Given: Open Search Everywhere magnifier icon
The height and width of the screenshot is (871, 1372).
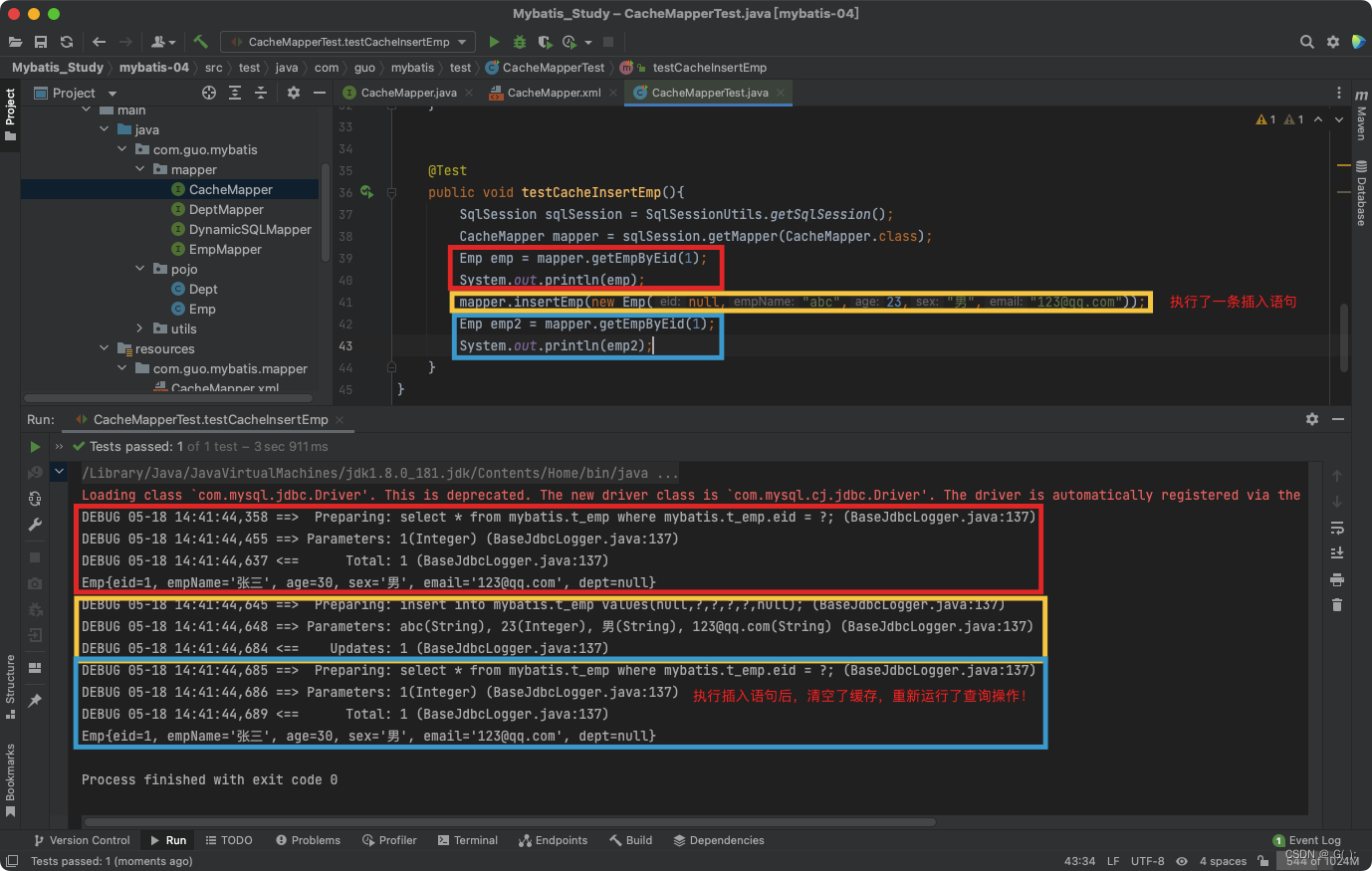Looking at the screenshot, I should [1307, 42].
